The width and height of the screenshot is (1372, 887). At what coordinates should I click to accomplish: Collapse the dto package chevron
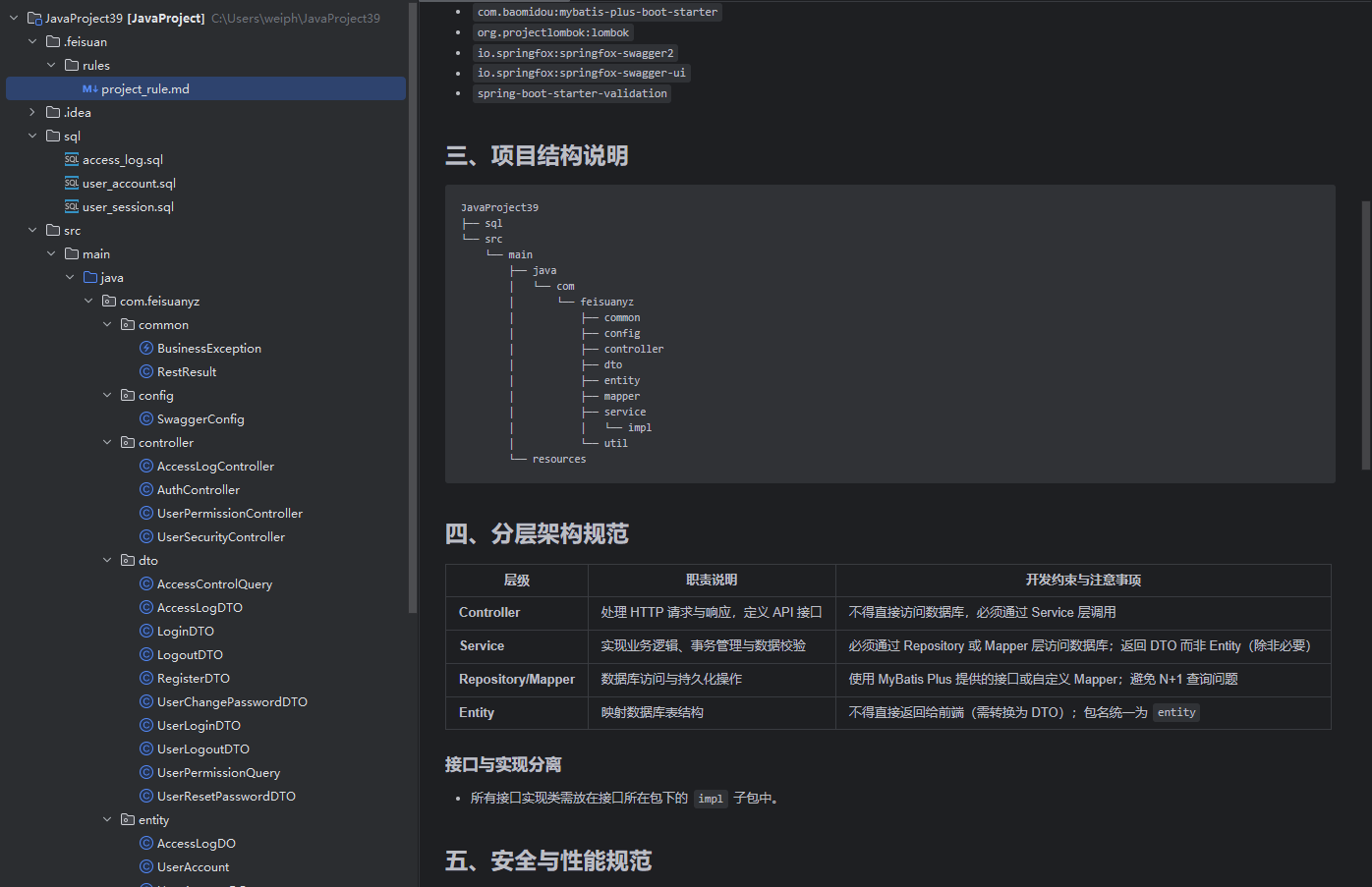pyautogui.click(x=107, y=561)
